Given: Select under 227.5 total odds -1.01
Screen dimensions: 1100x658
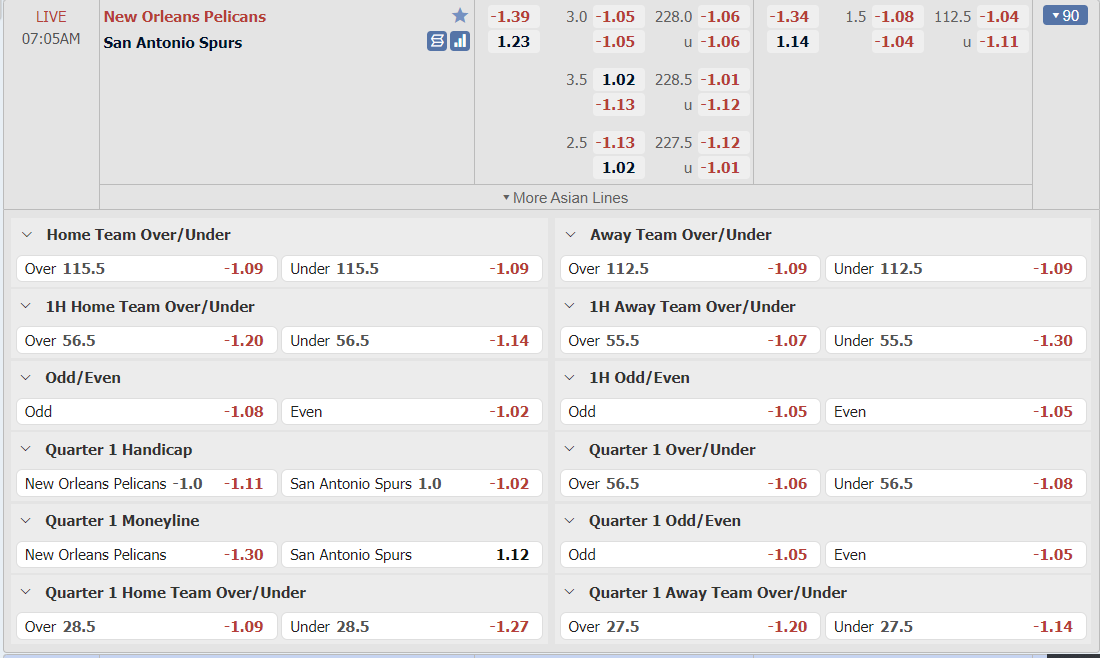Looking at the screenshot, I should [x=723, y=168].
